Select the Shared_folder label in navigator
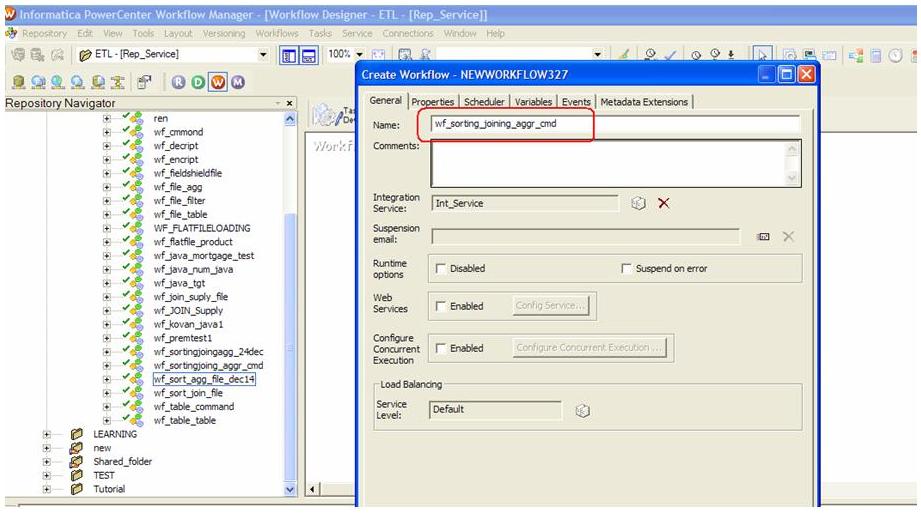The width and height of the screenshot is (921, 516). coord(122,462)
